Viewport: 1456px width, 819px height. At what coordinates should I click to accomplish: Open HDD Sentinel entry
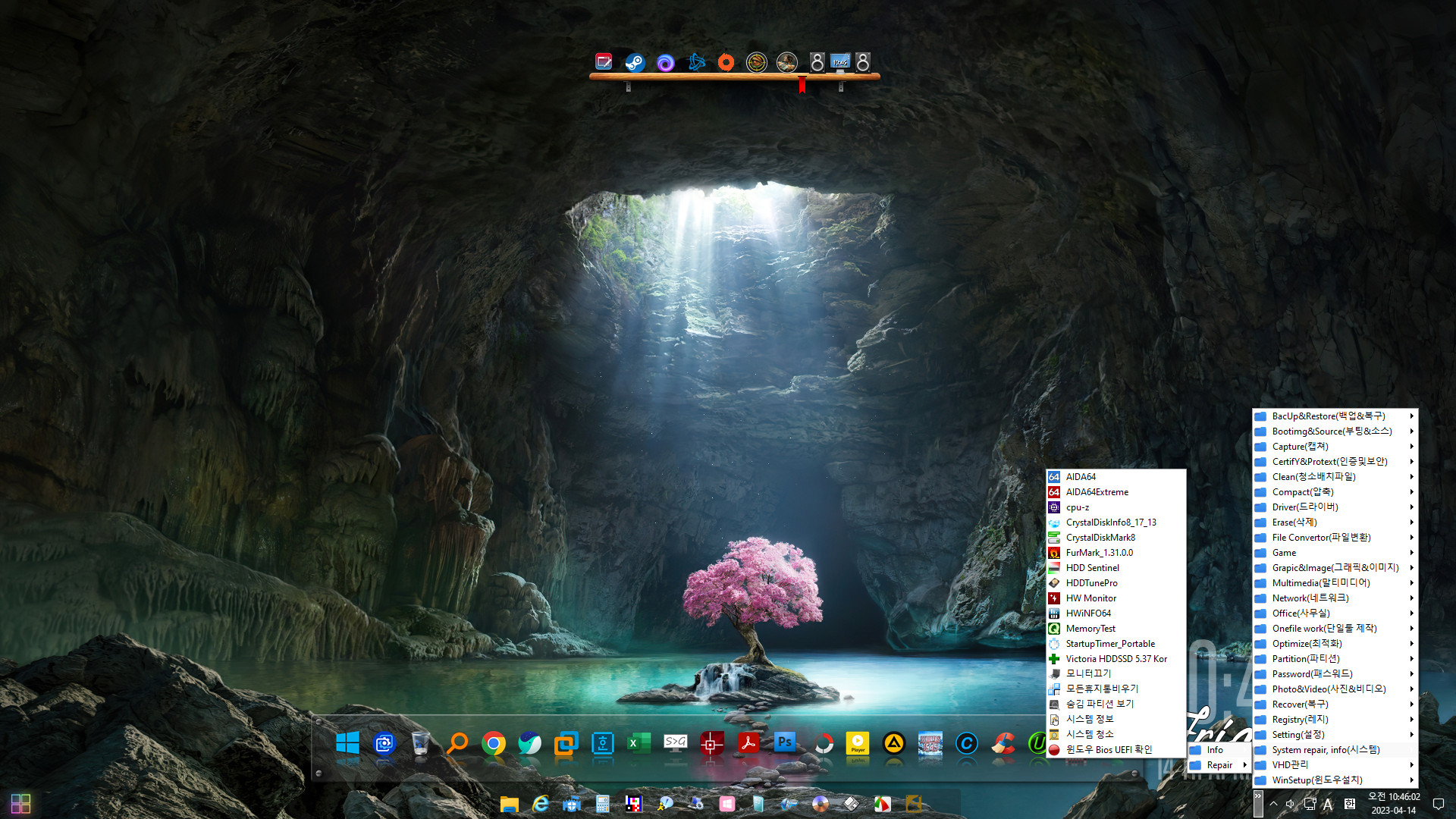[1116, 567]
